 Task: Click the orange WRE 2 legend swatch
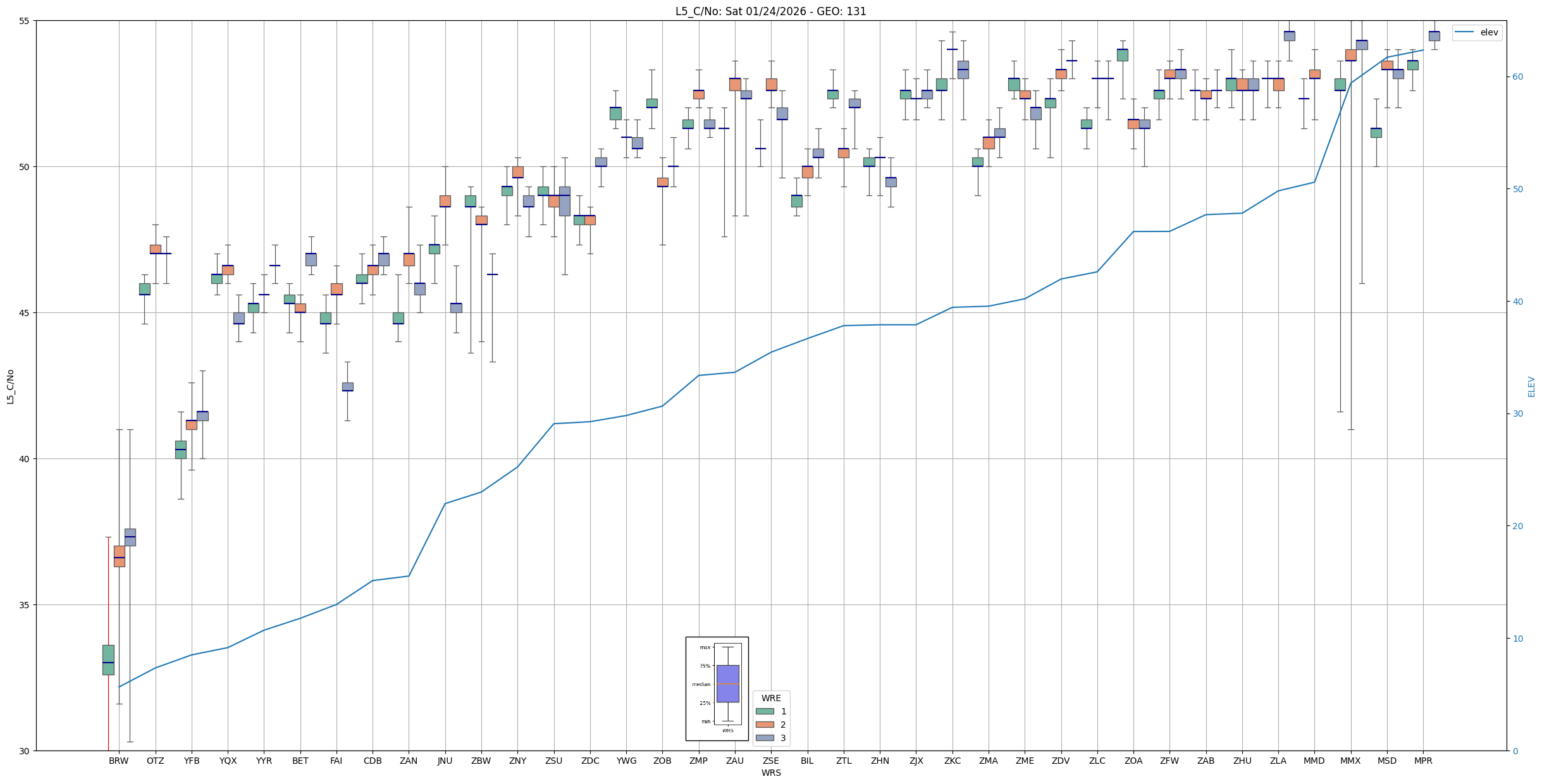click(x=764, y=725)
